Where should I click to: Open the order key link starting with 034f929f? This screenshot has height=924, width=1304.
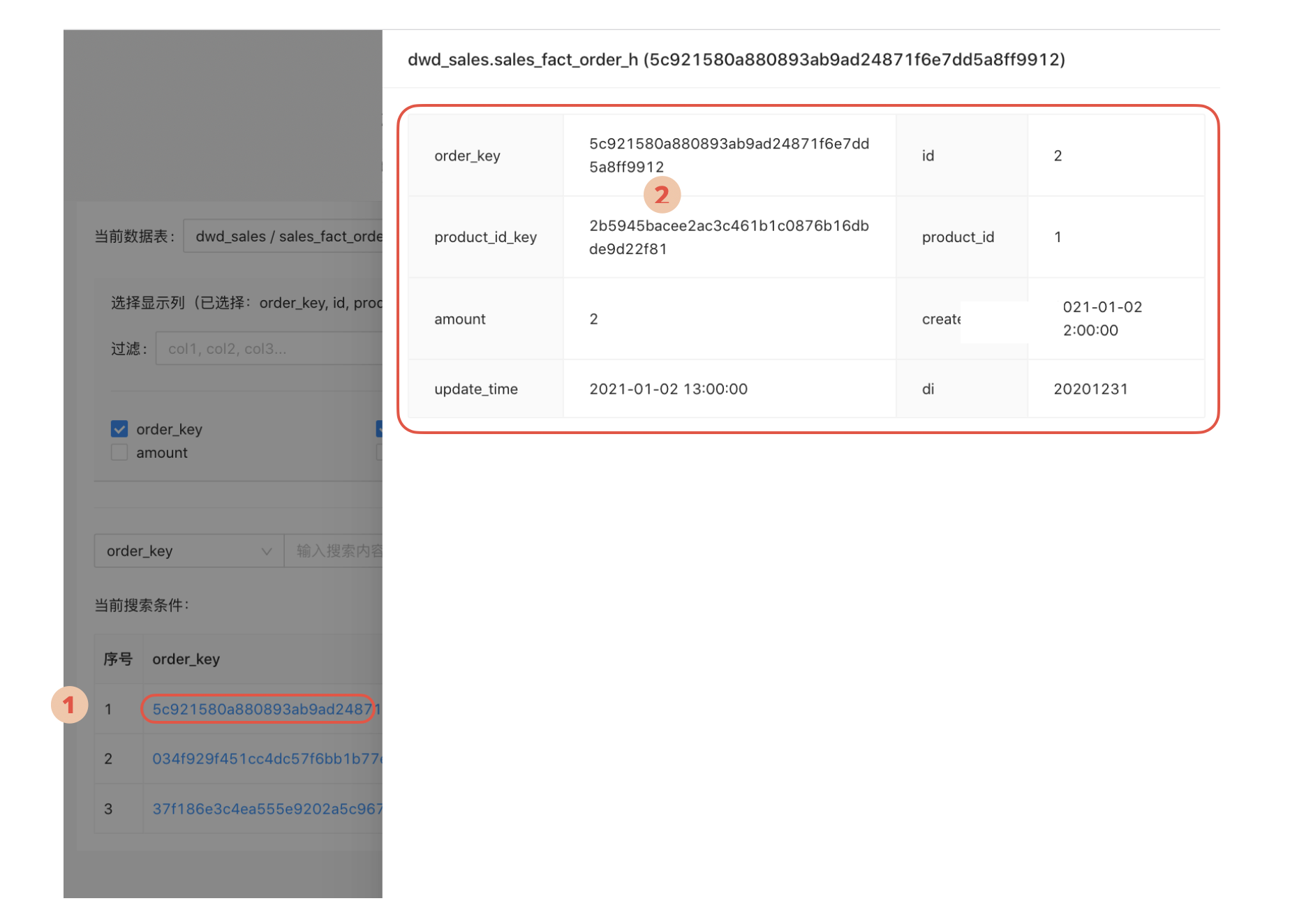click(265, 759)
